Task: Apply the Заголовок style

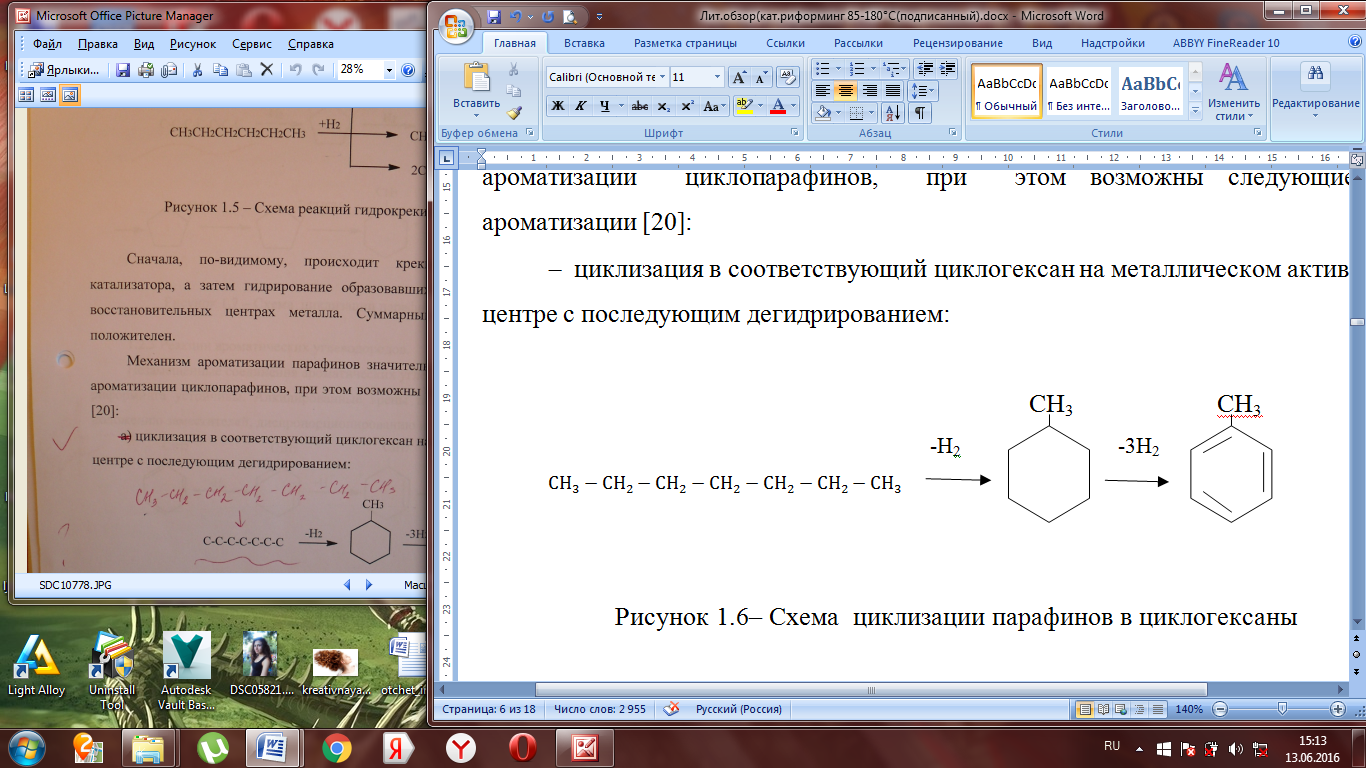Action: 1149,91
